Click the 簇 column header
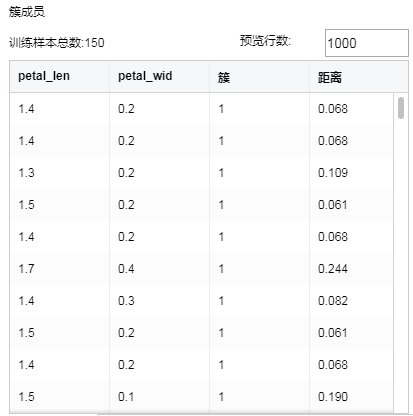Viewport: 413px width, 416px height. [x=224, y=78]
